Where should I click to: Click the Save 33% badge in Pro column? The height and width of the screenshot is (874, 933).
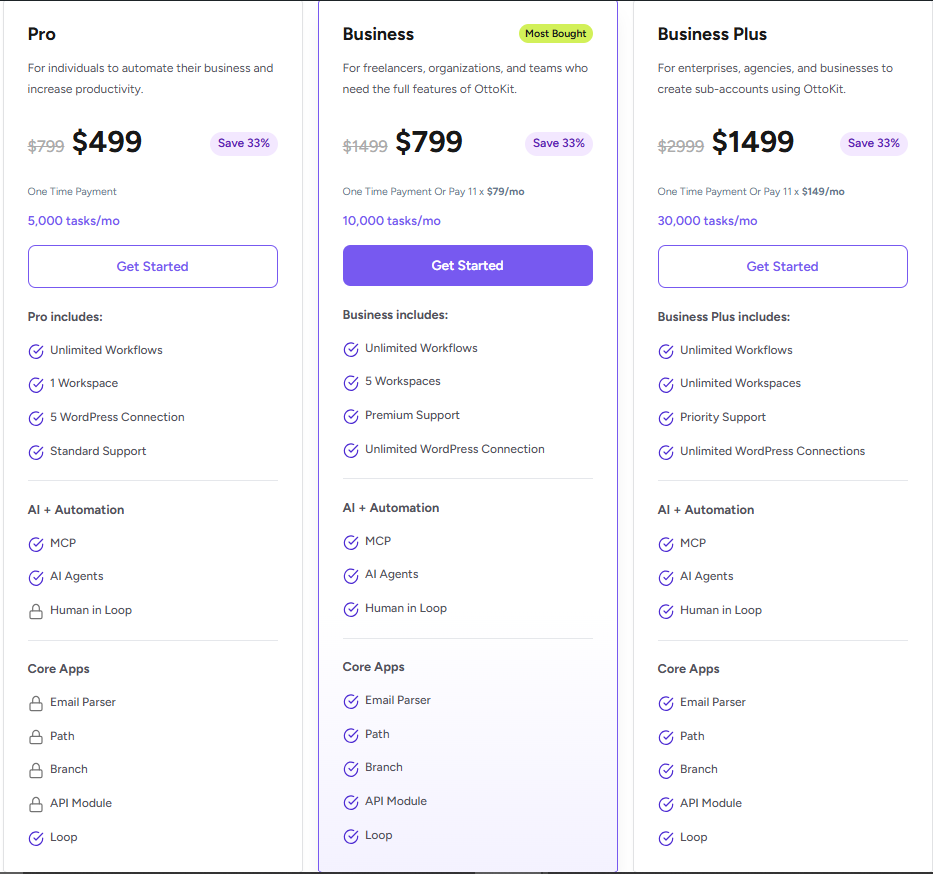tap(243, 143)
